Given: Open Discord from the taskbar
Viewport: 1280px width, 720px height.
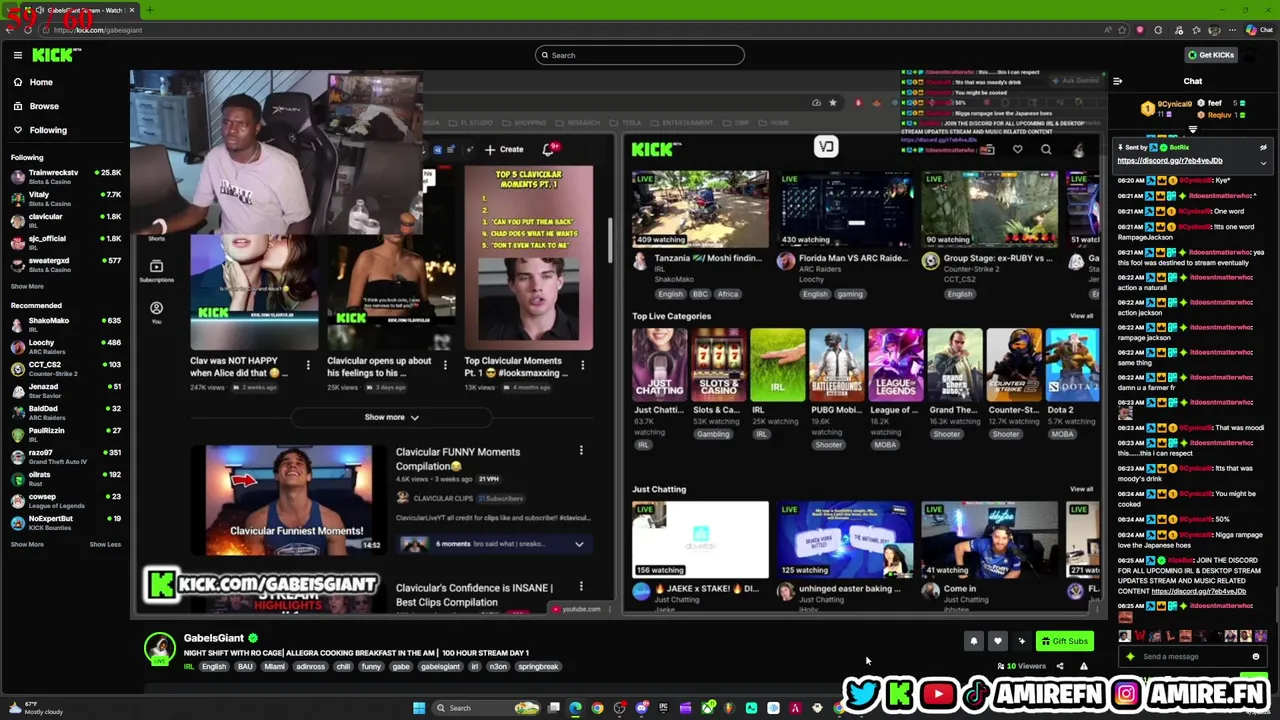Looking at the screenshot, I should click(x=641, y=708).
